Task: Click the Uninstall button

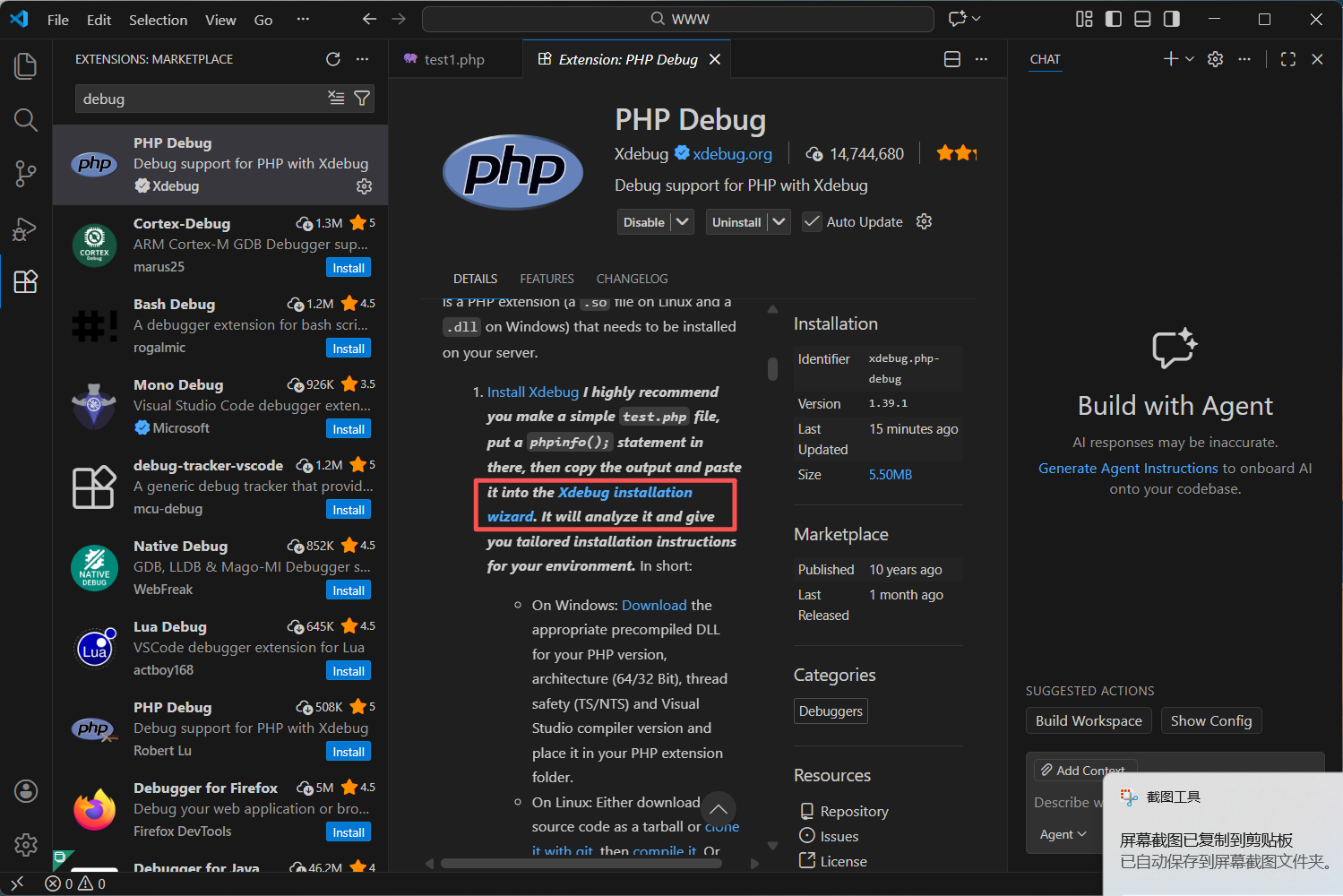Action: coord(736,222)
